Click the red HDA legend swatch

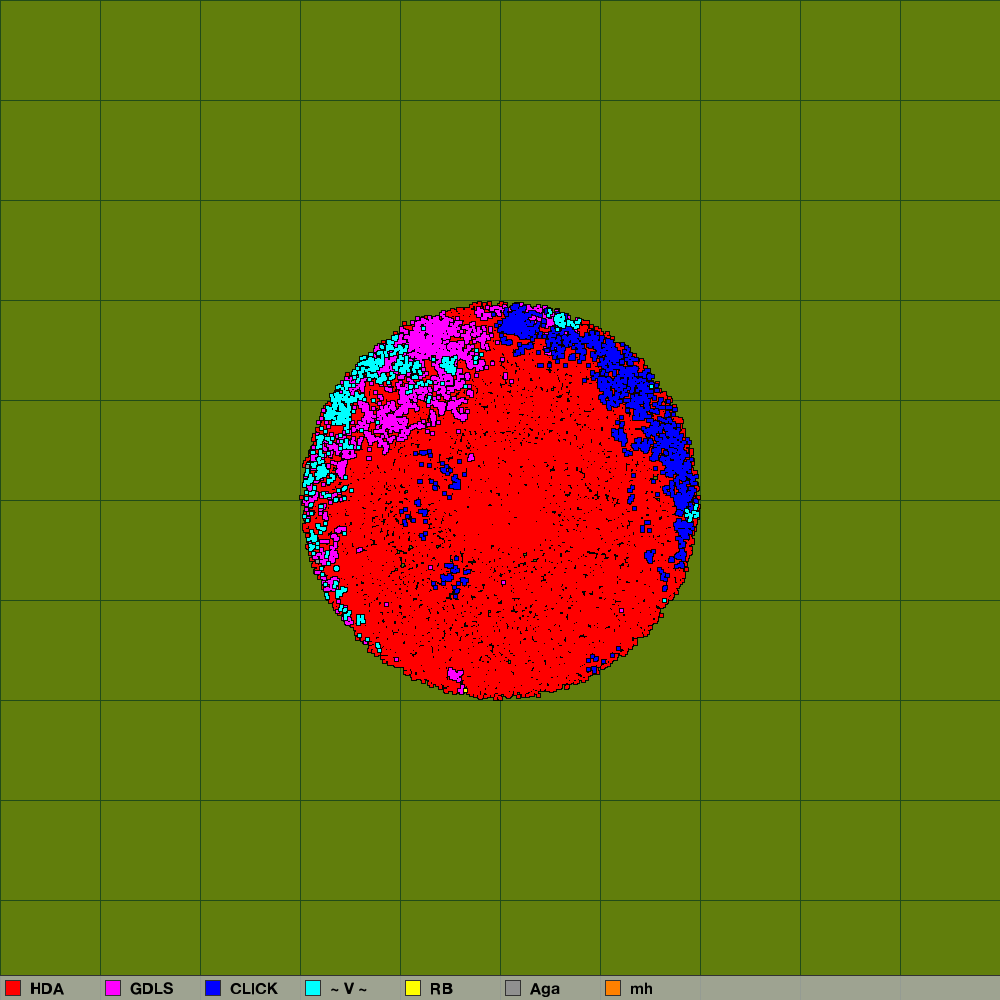tap(13, 988)
